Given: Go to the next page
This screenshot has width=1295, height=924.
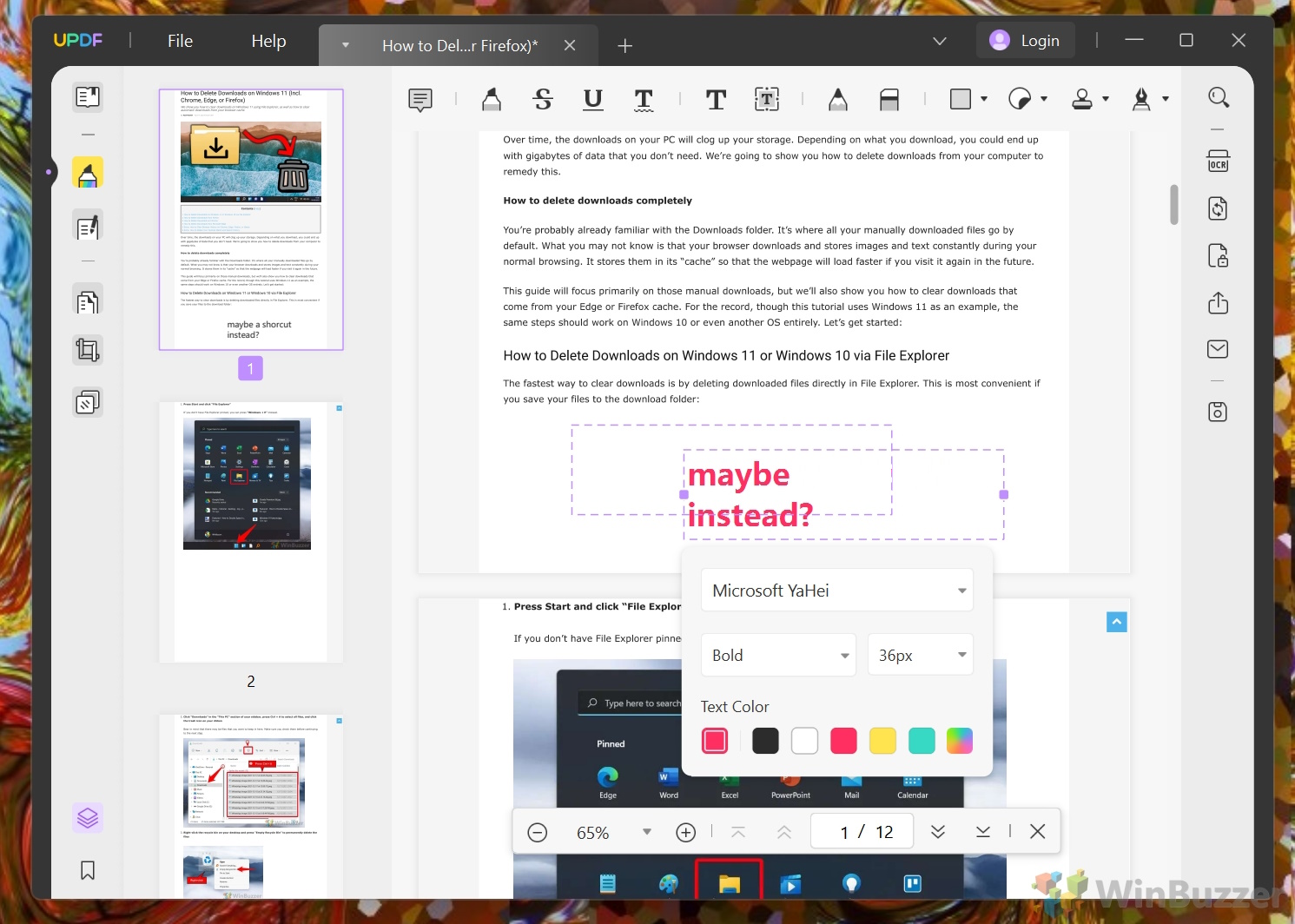Looking at the screenshot, I should [938, 832].
